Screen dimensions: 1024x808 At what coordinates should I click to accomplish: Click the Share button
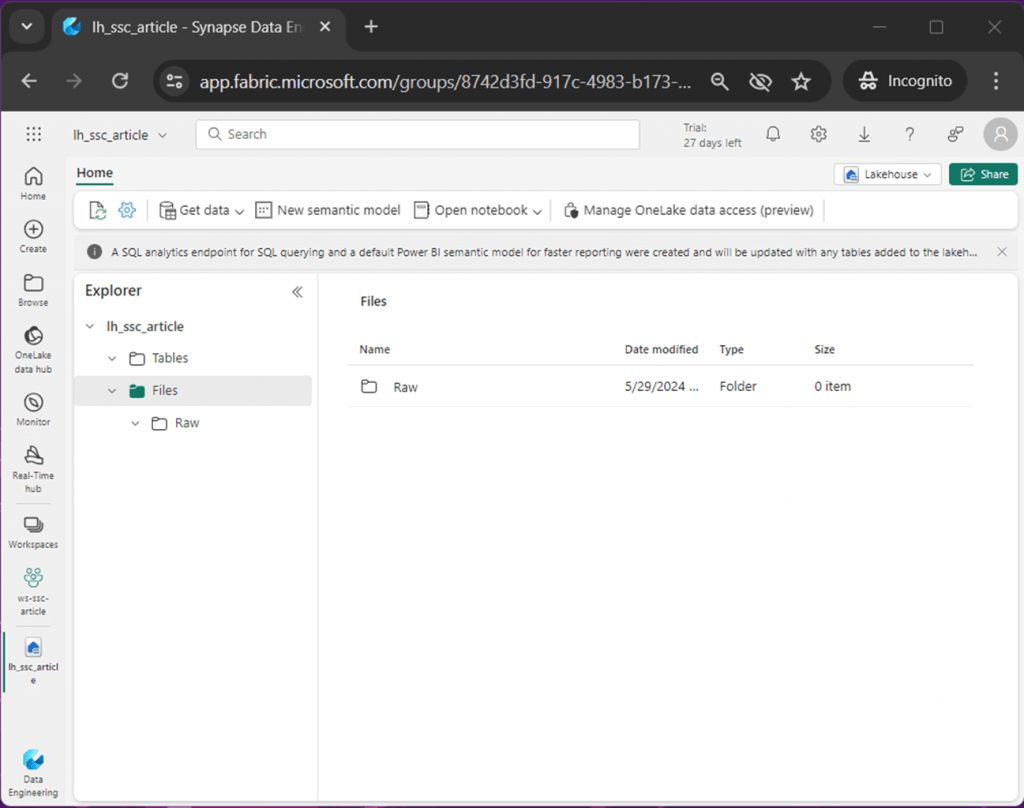coord(983,173)
